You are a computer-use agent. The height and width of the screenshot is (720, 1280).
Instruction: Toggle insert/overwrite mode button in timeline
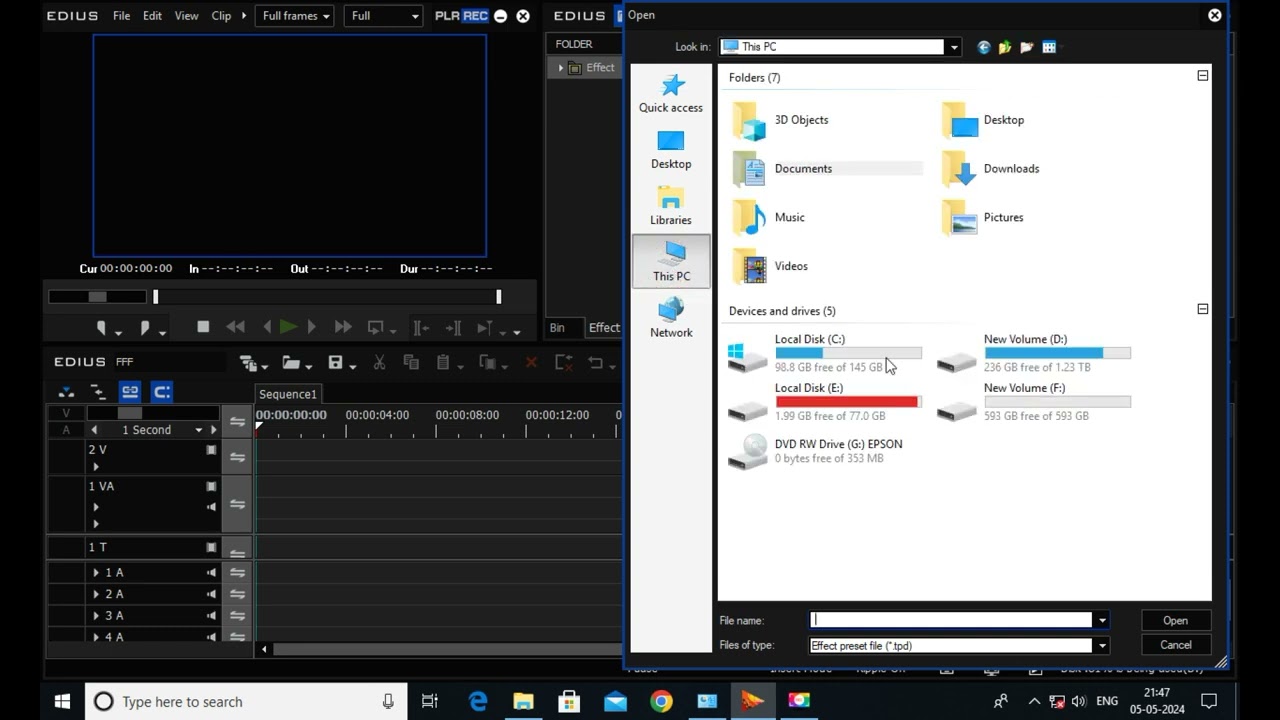[65, 392]
